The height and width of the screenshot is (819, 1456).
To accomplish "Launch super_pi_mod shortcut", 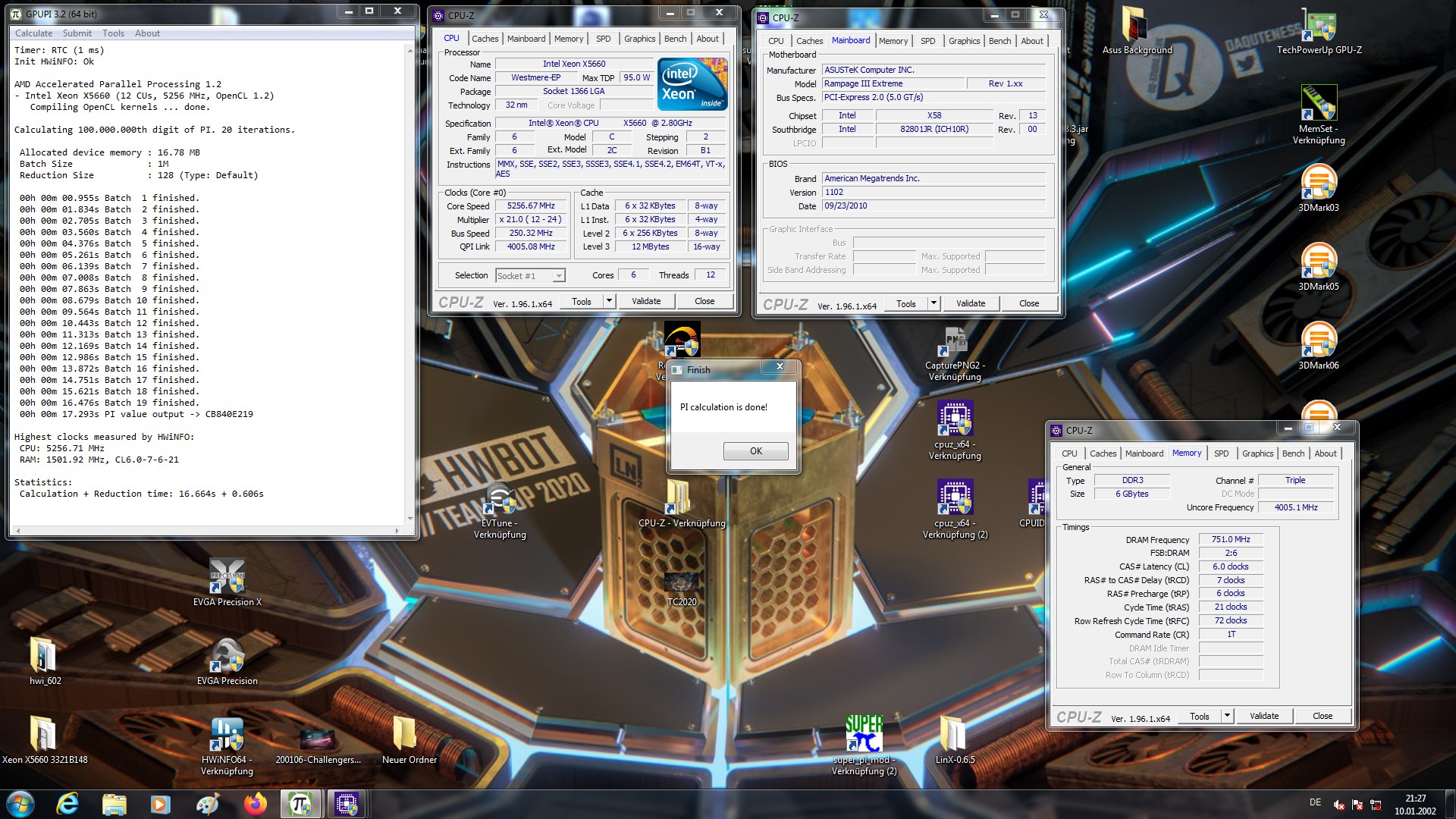I will coord(864,746).
